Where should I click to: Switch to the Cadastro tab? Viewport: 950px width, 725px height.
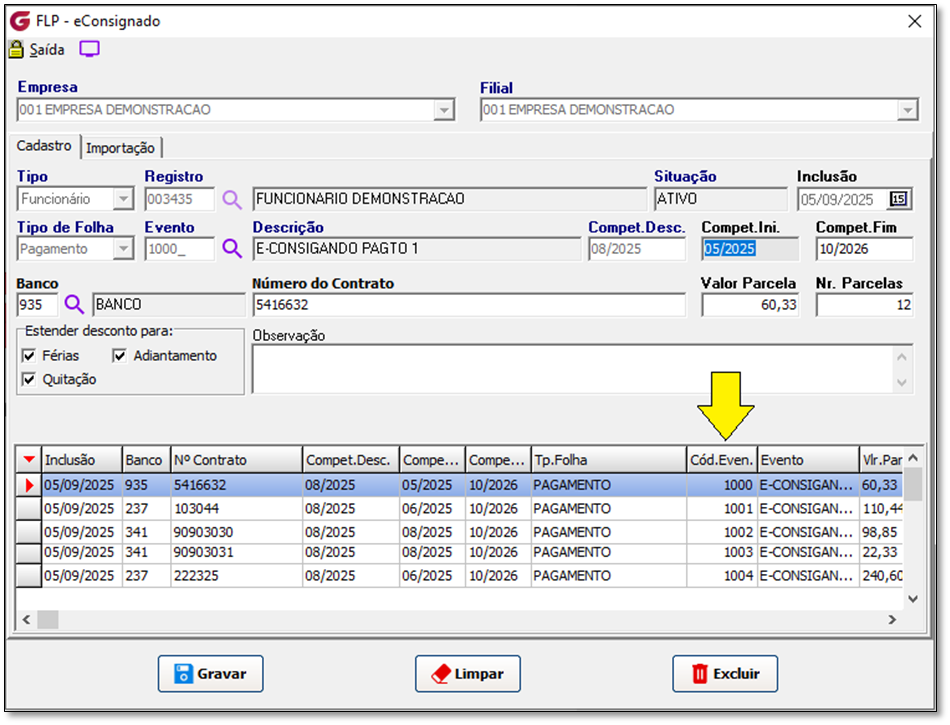pos(44,146)
